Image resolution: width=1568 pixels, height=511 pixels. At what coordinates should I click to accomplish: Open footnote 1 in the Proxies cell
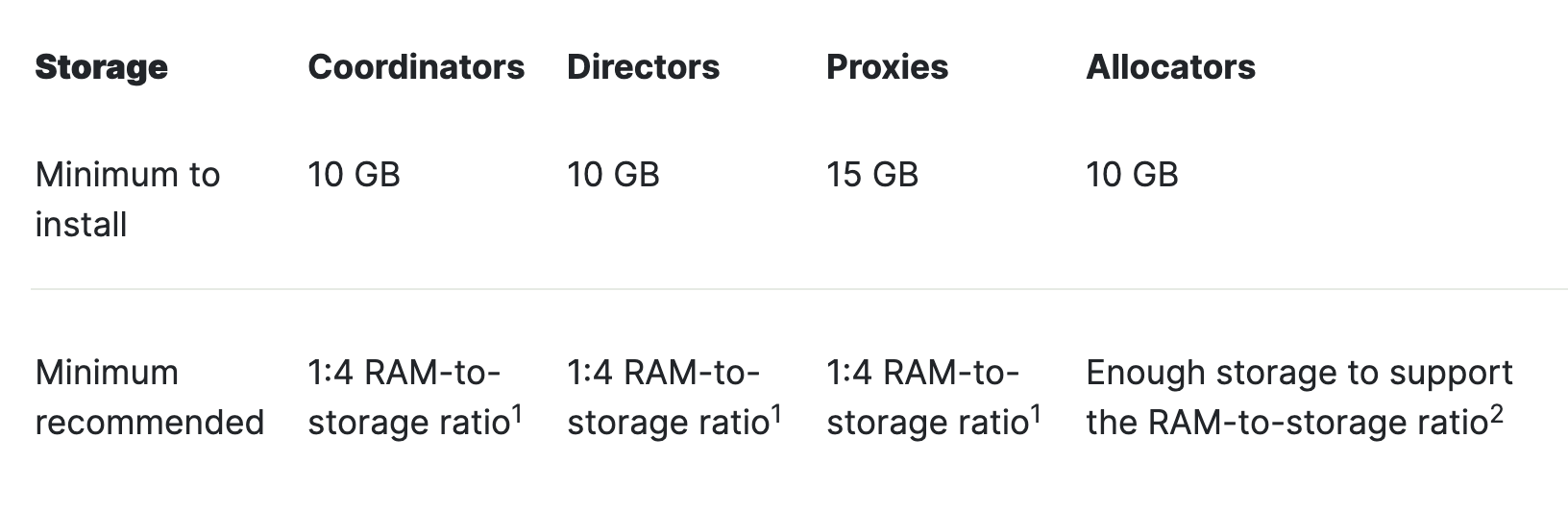(x=1036, y=413)
